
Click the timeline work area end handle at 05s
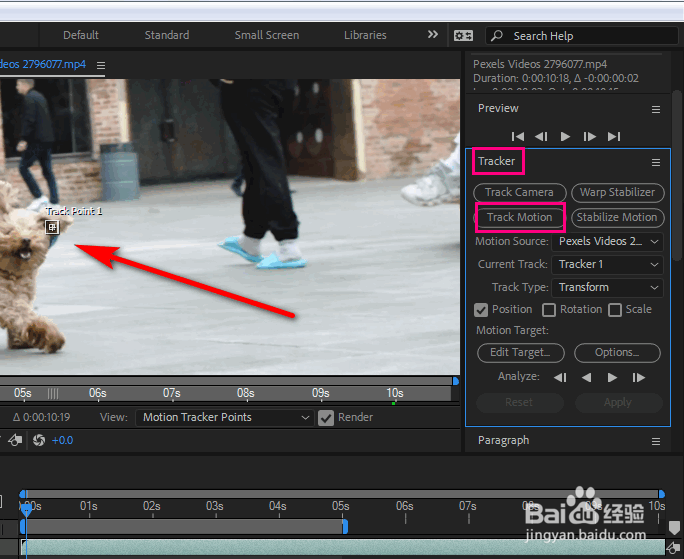[345, 526]
